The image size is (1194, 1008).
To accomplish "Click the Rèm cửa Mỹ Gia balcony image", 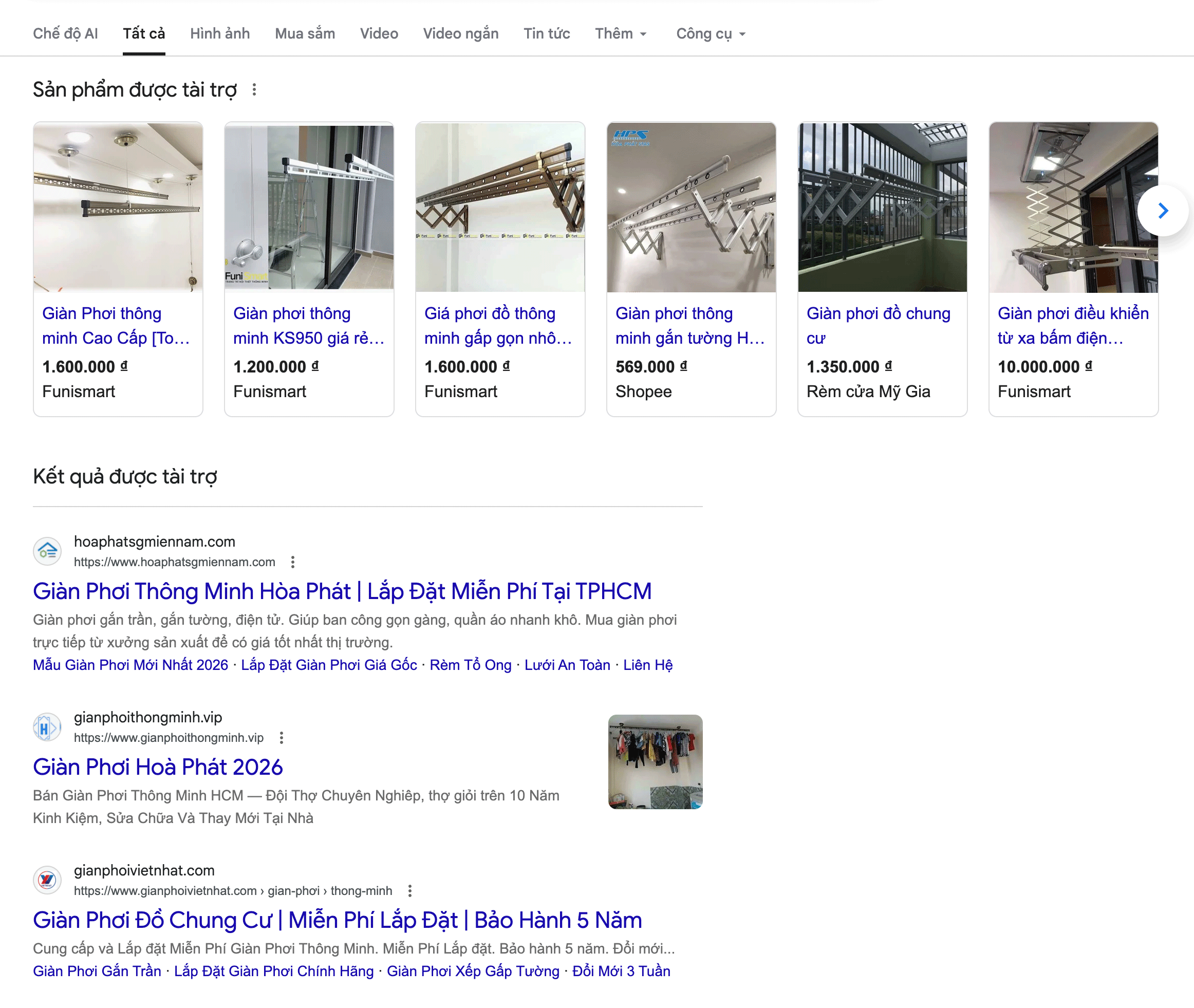I will pos(883,208).
